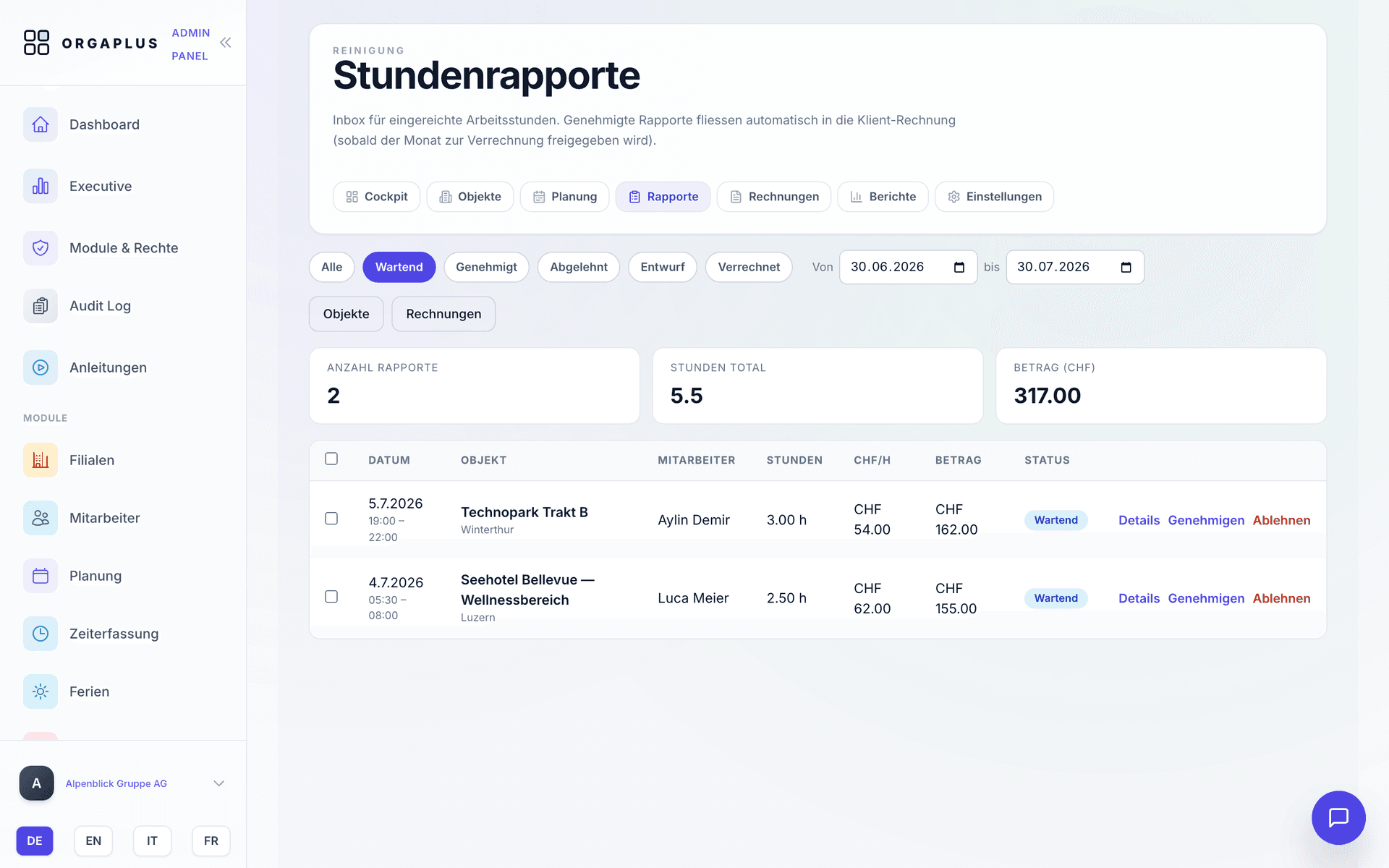
Task: Open Audit Log clipboard icon
Action: point(41,306)
